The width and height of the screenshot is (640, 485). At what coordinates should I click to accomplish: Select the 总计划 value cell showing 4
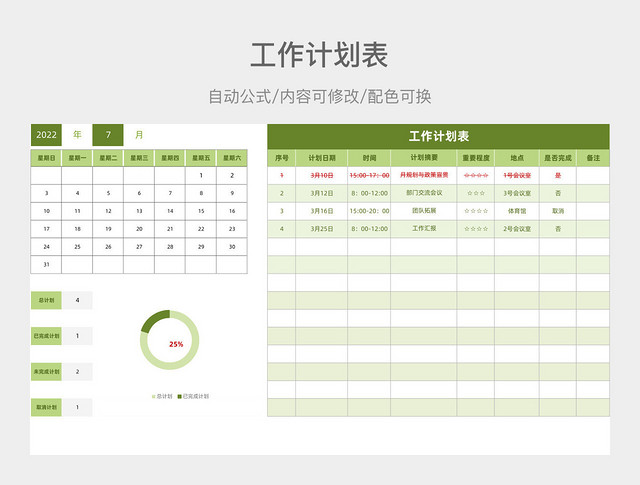coord(77,300)
